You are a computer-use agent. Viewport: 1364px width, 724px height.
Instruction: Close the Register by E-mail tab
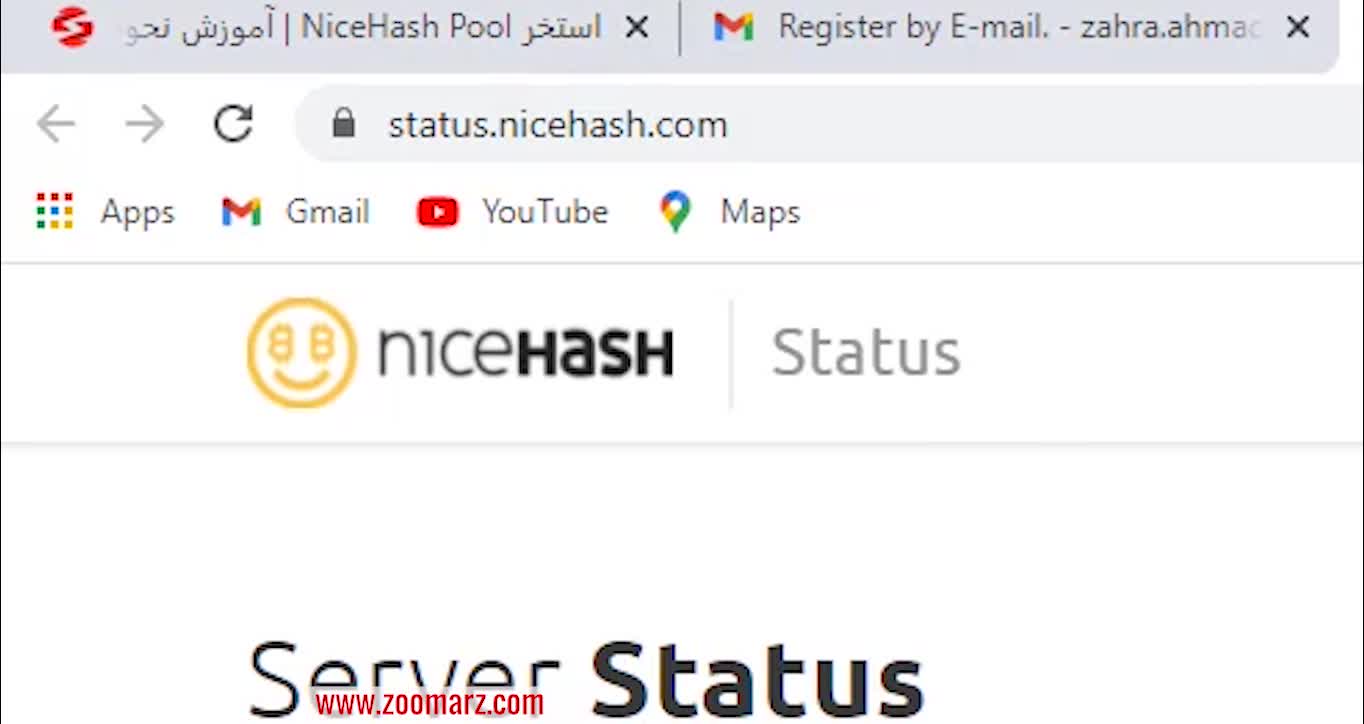[x=1298, y=28]
